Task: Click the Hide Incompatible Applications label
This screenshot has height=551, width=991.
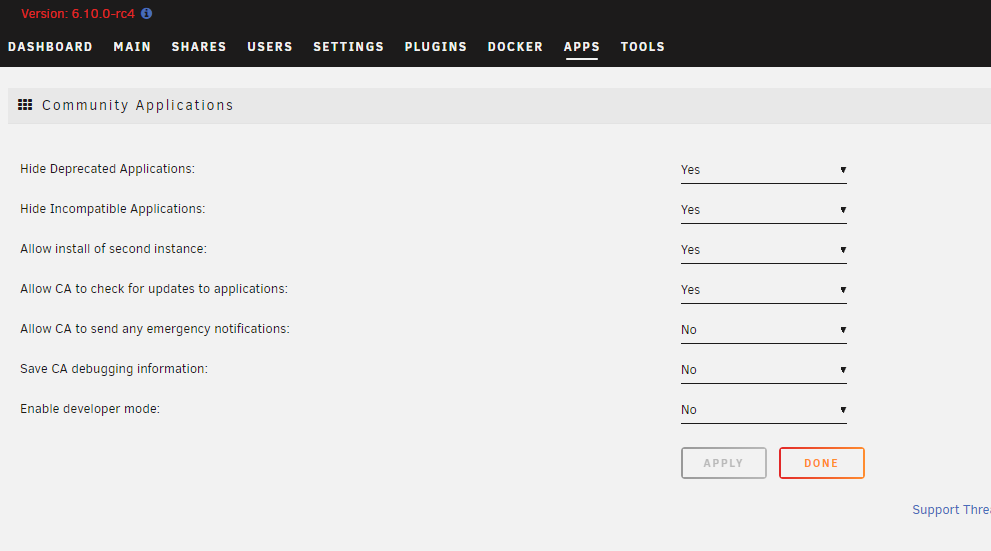Action: pyautogui.click(x=112, y=209)
